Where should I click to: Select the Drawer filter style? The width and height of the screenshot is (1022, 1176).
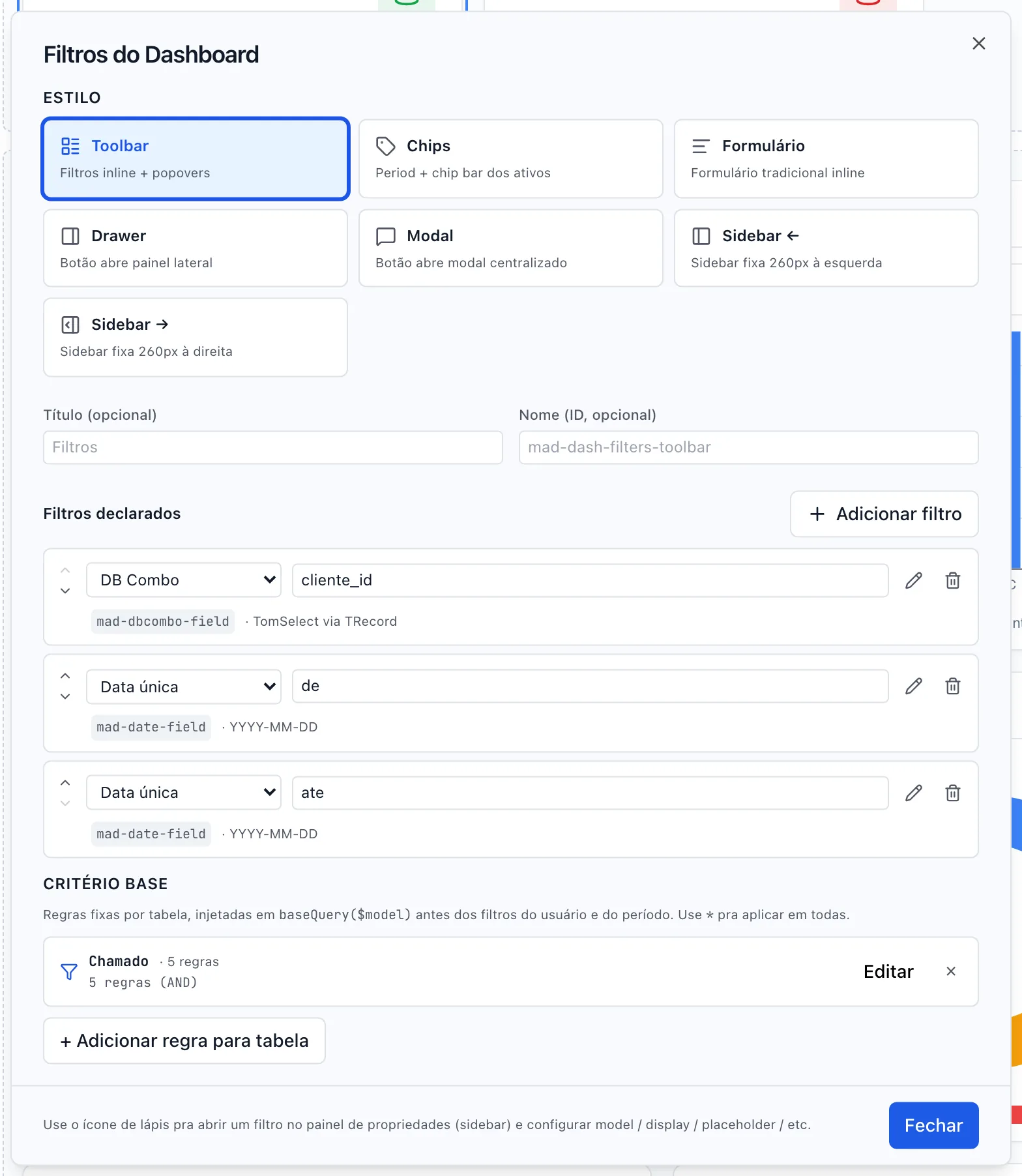(x=196, y=248)
